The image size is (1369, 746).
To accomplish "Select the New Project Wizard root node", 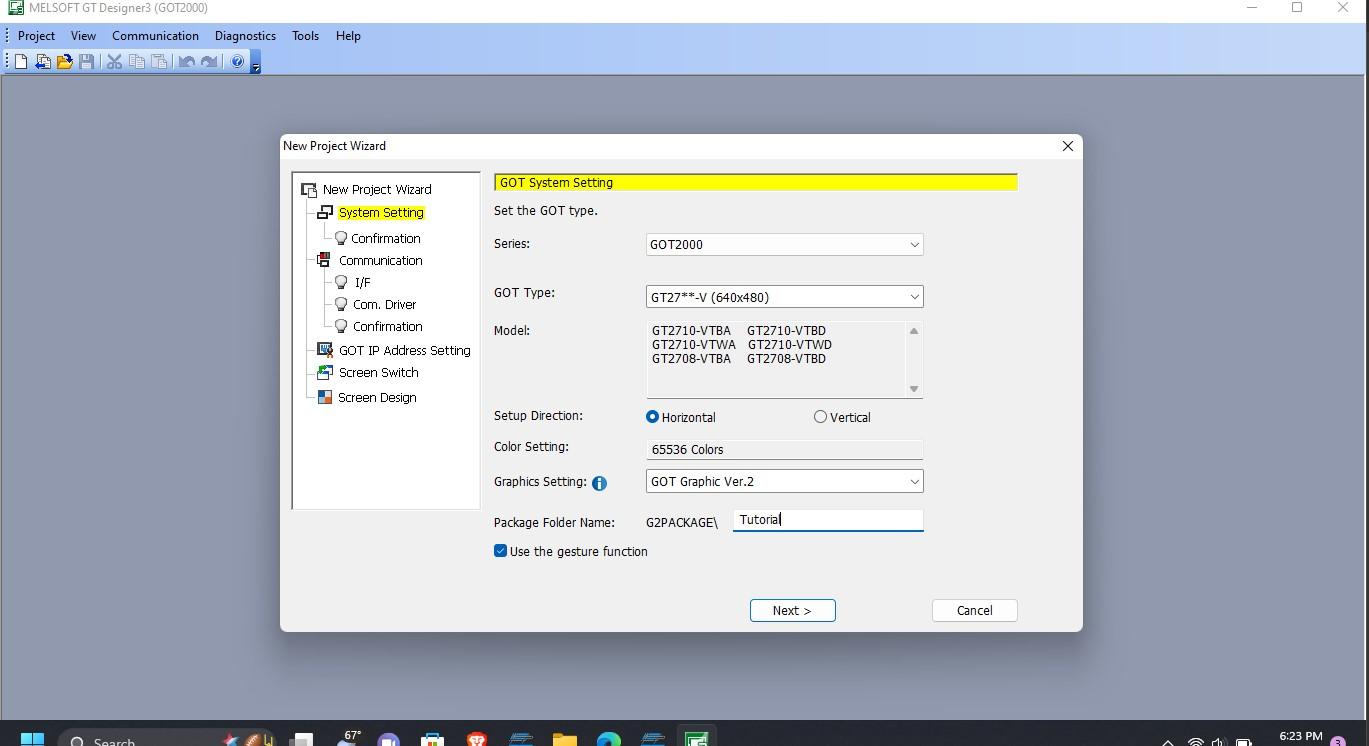I will click(x=377, y=189).
